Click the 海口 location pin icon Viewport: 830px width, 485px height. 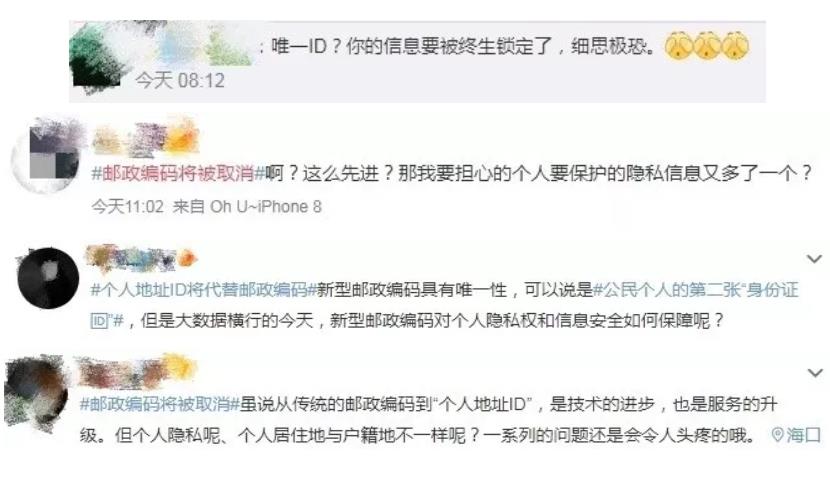pos(777,435)
